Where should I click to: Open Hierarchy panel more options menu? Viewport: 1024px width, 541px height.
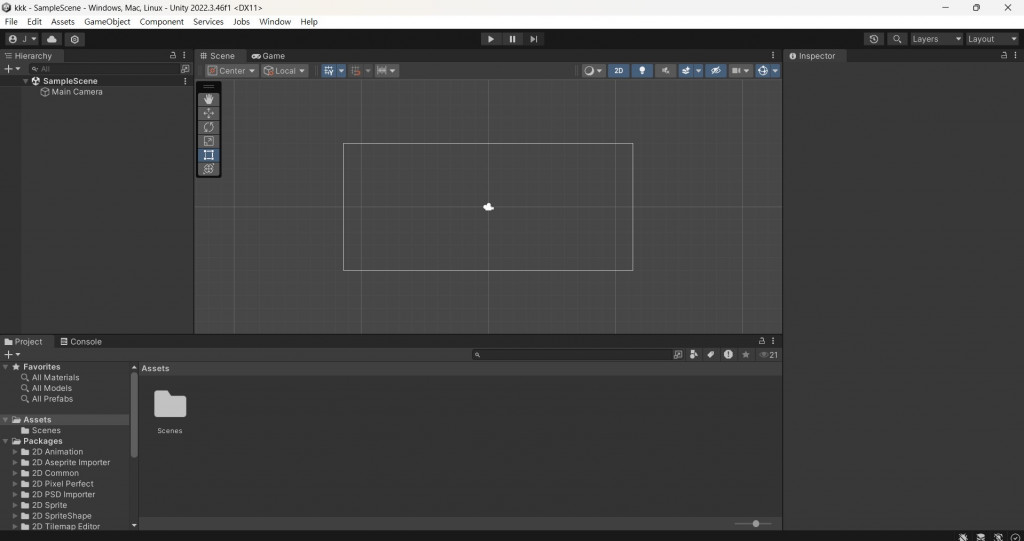tap(184, 56)
